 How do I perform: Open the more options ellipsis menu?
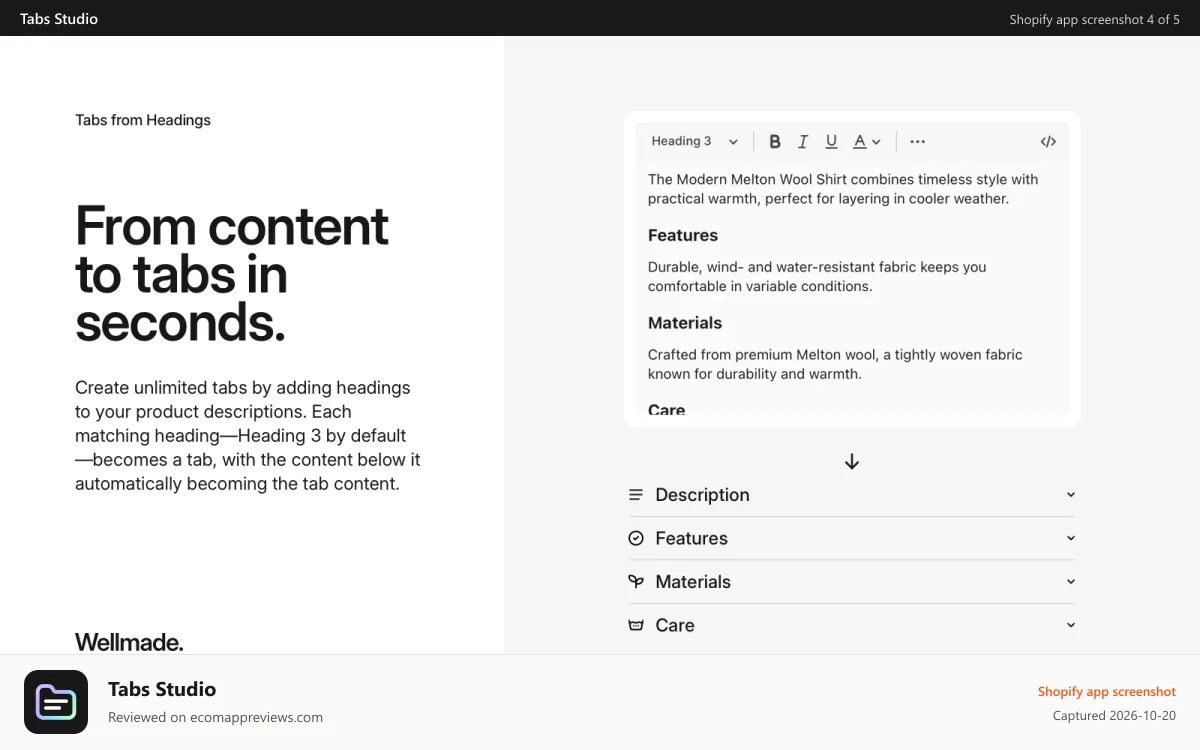[x=918, y=142]
